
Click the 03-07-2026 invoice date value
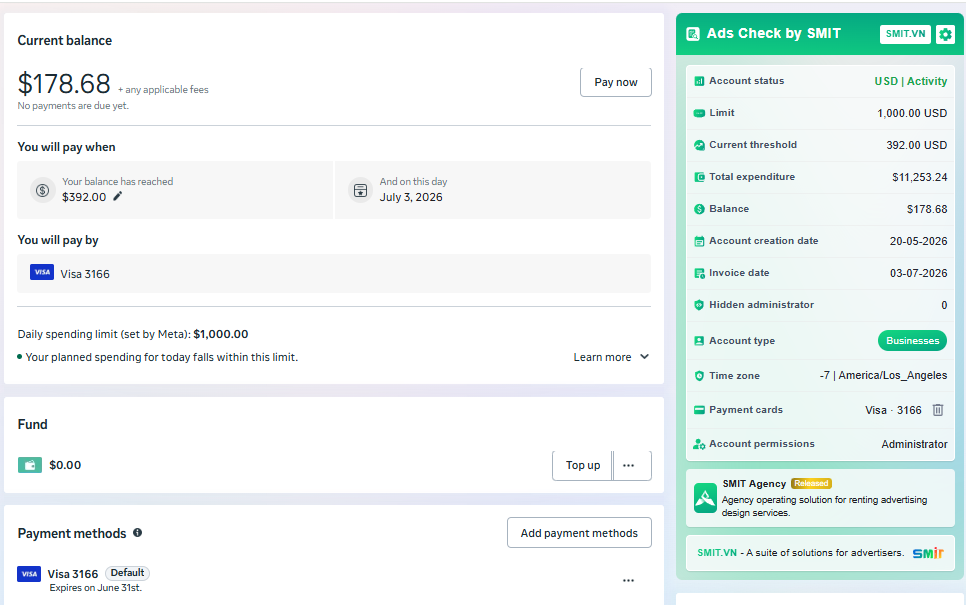click(919, 274)
